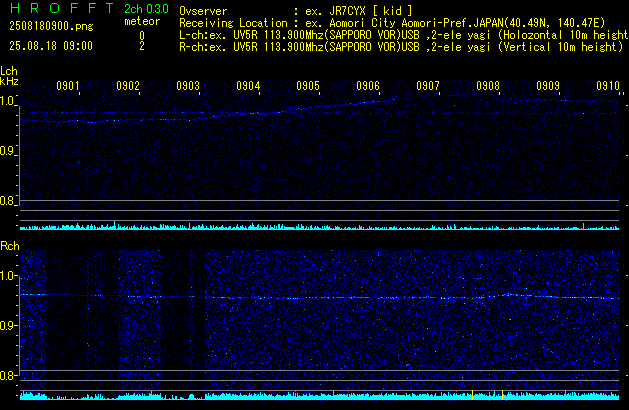The image size is (629, 410).
Task: Click the Receiving Location Aomori City line
Action: [x=392, y=23]
